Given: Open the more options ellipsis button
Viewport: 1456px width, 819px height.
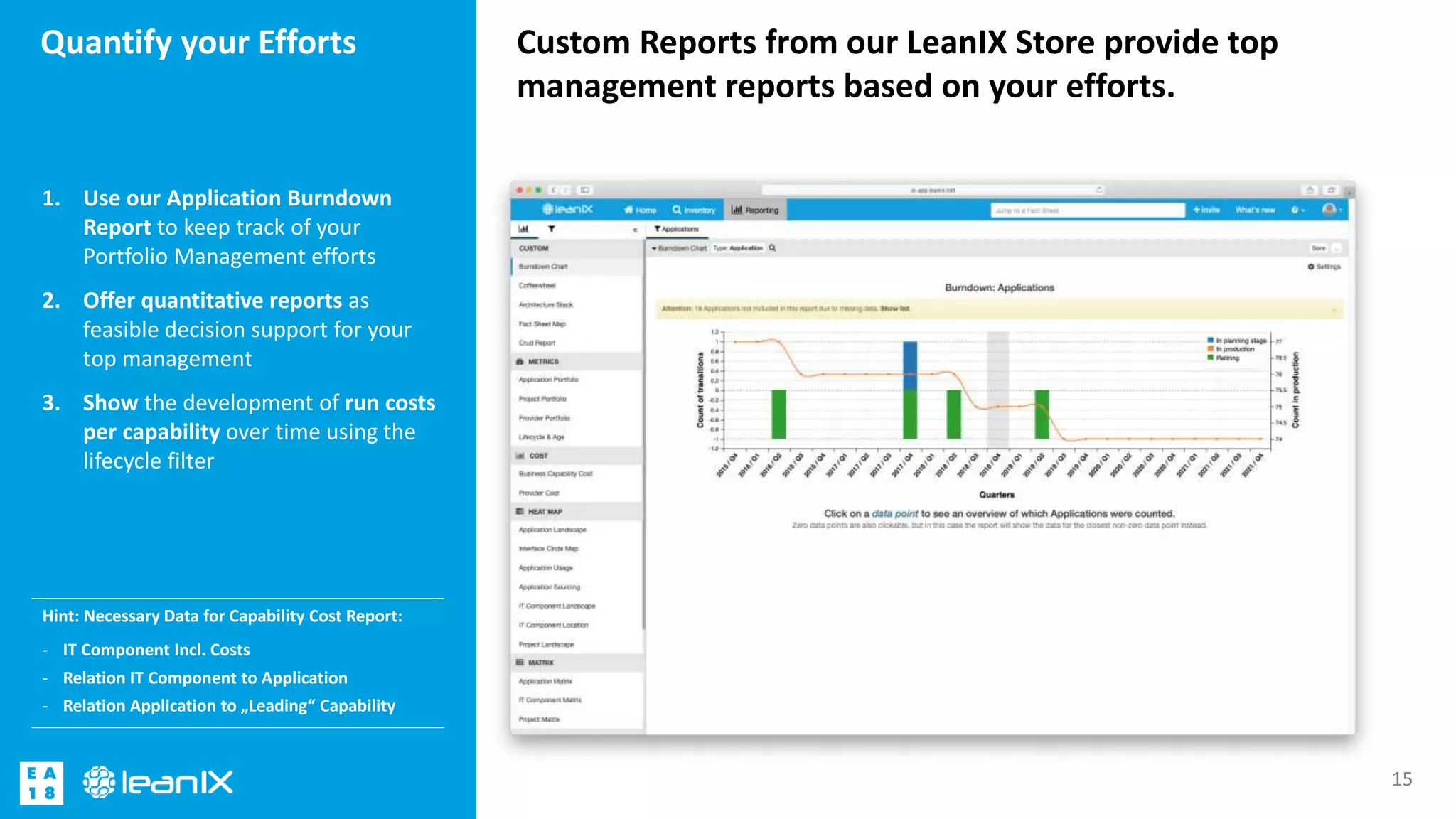Looking at the screenshot, I should coord(1337,248).
